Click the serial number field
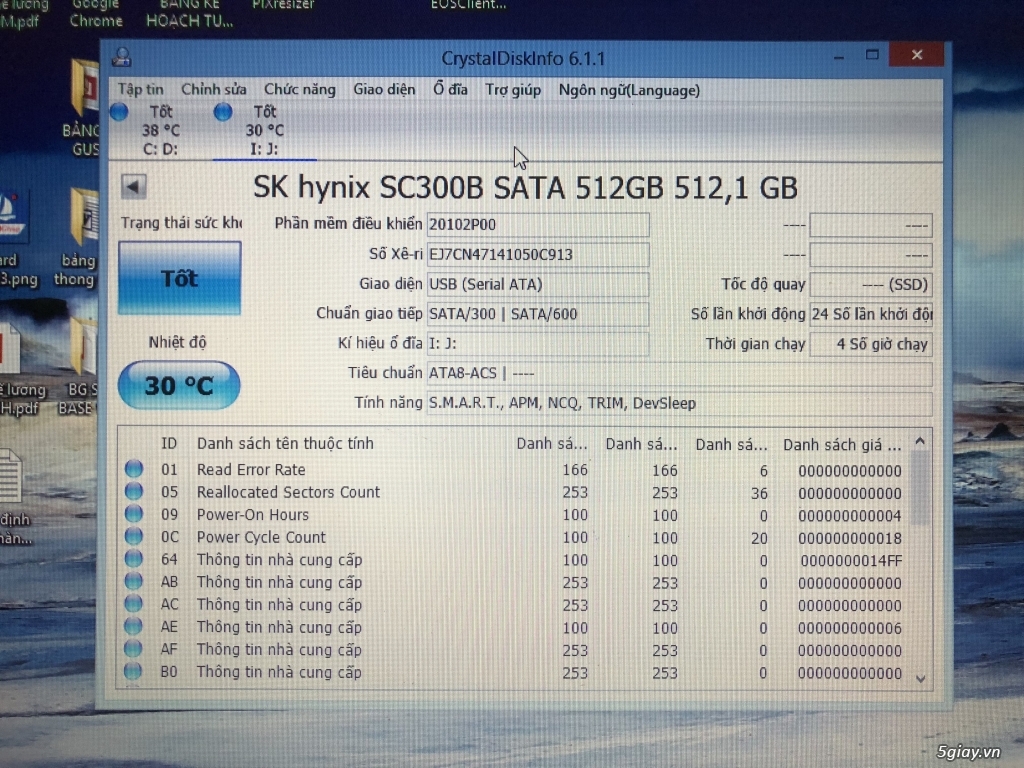Screen dimensions: 1024x768 pyautogui.click(x=538, y=254)
